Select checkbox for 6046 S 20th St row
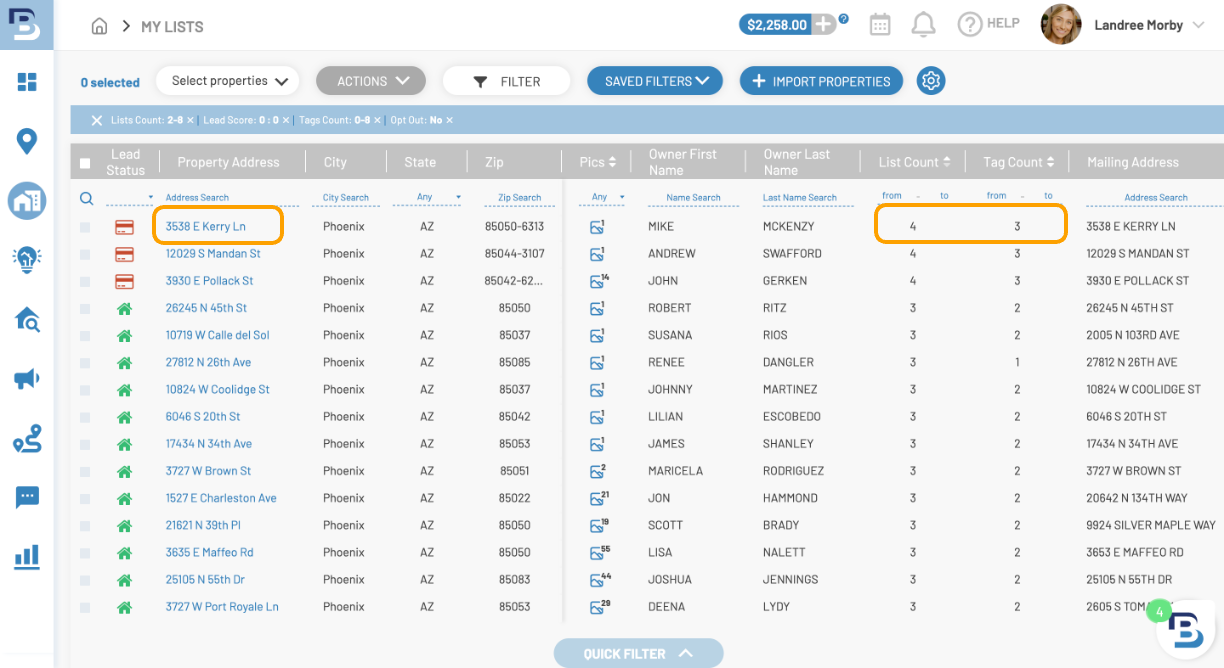The width and height of the screenshot is (1224, 668). click(x=85, y=417)
